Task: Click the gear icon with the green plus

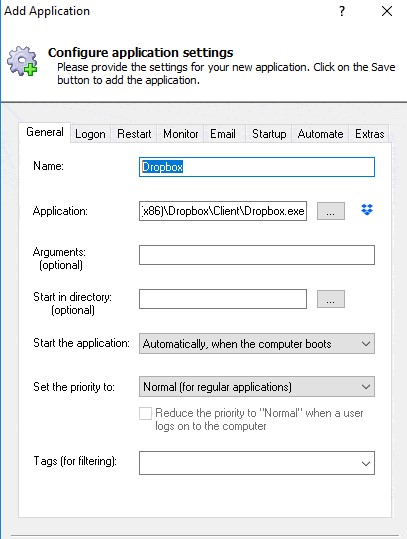Action: [22, 61]
